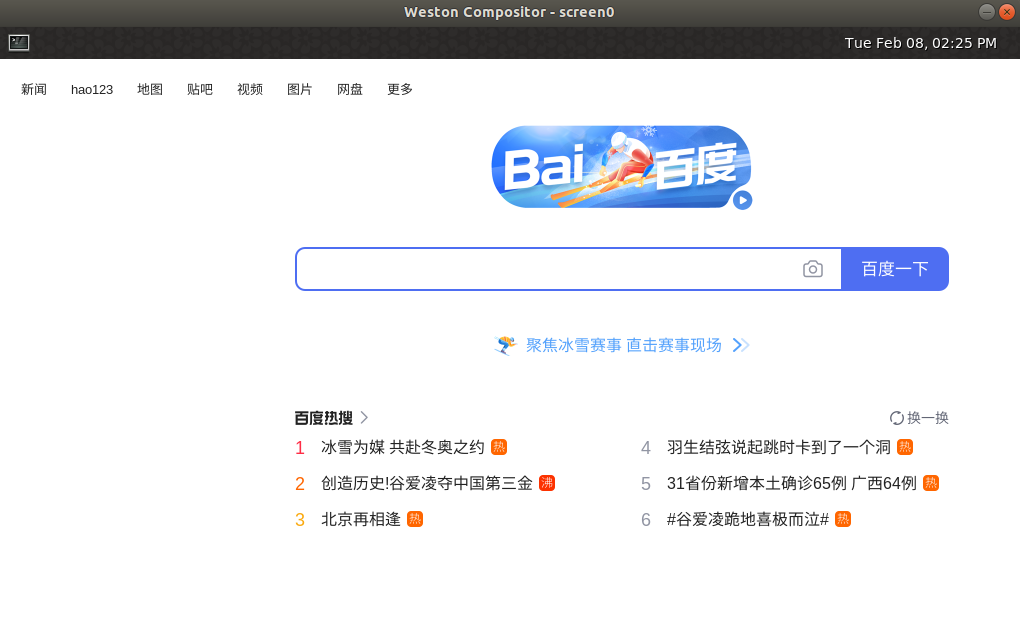Open the 视频 navigation link
Image resolution: width=1020 pixels, height=626 pixels.
pyautogui.click(x=250, y=89)
